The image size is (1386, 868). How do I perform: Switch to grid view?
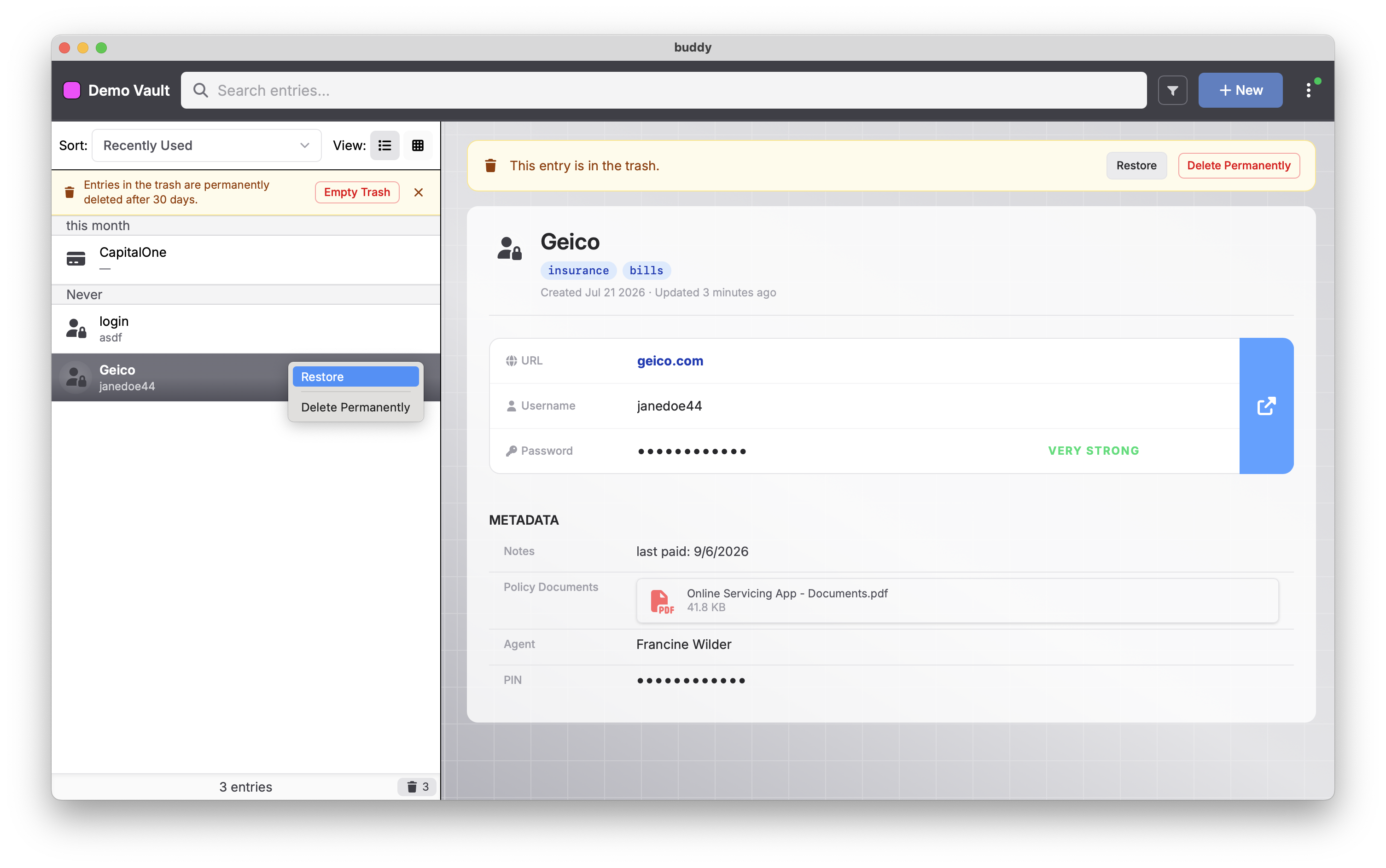click(418, 145)
